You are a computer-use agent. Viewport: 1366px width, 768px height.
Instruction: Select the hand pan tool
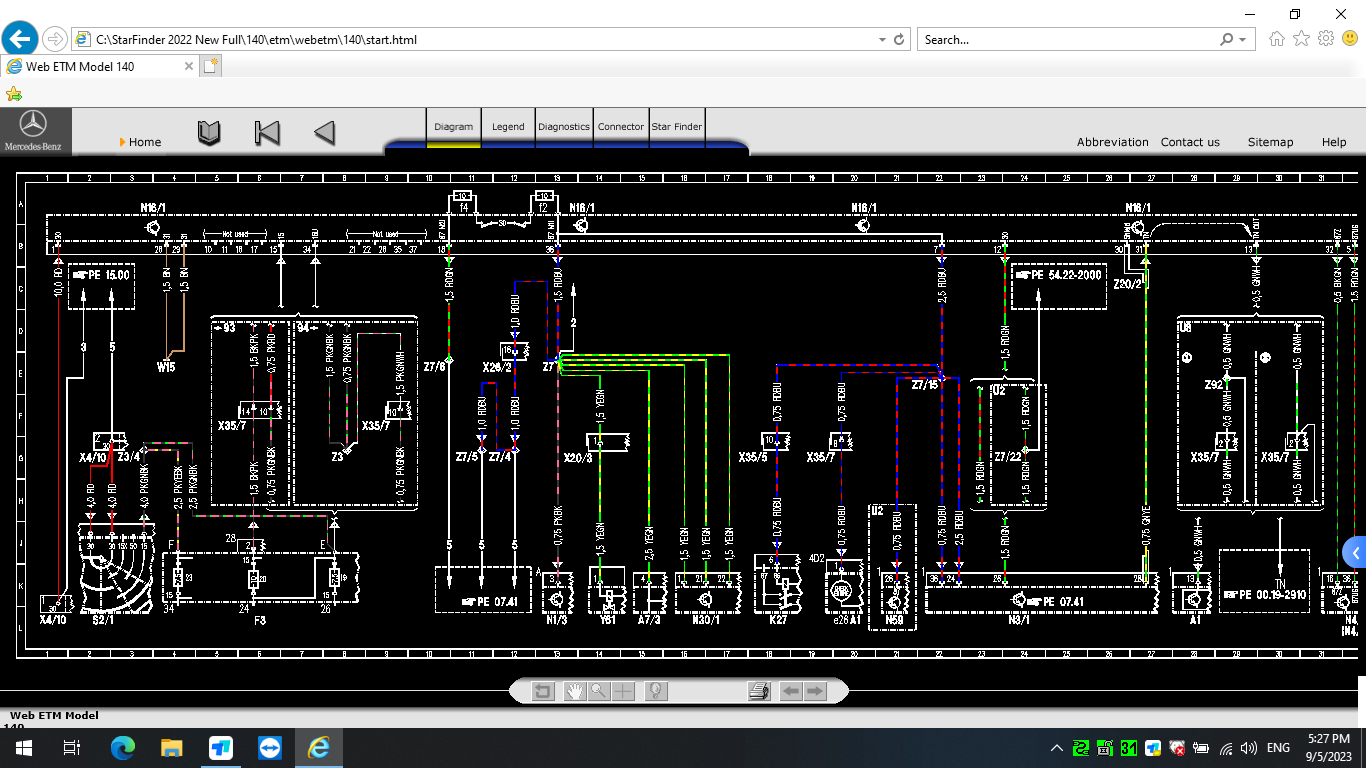574,691
